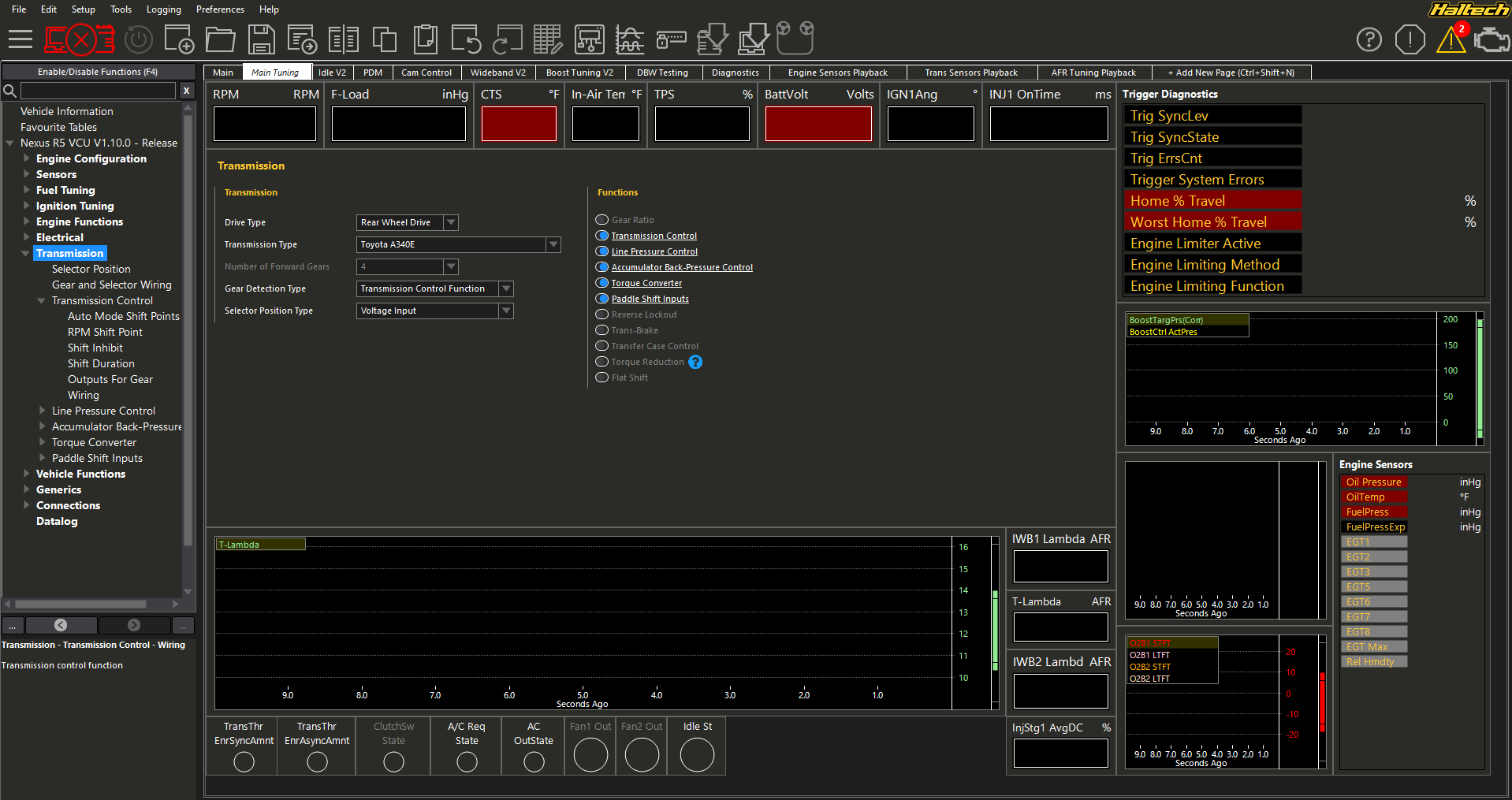This screenshot has width=1512, height=800.
Task: Expand the Fuel Tuning tree node
Action: pos(26,190)
